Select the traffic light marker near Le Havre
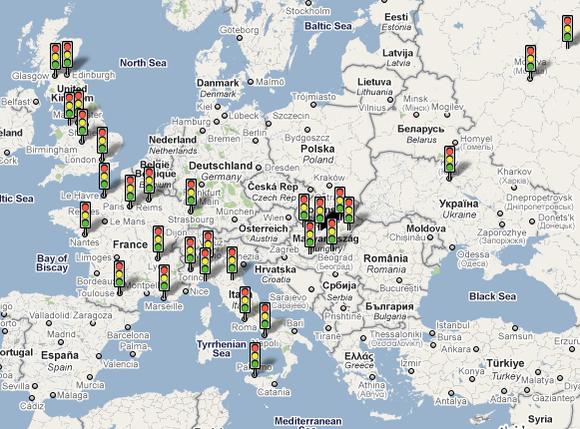This screenshot has height=429, width=580. pos(104,176)
